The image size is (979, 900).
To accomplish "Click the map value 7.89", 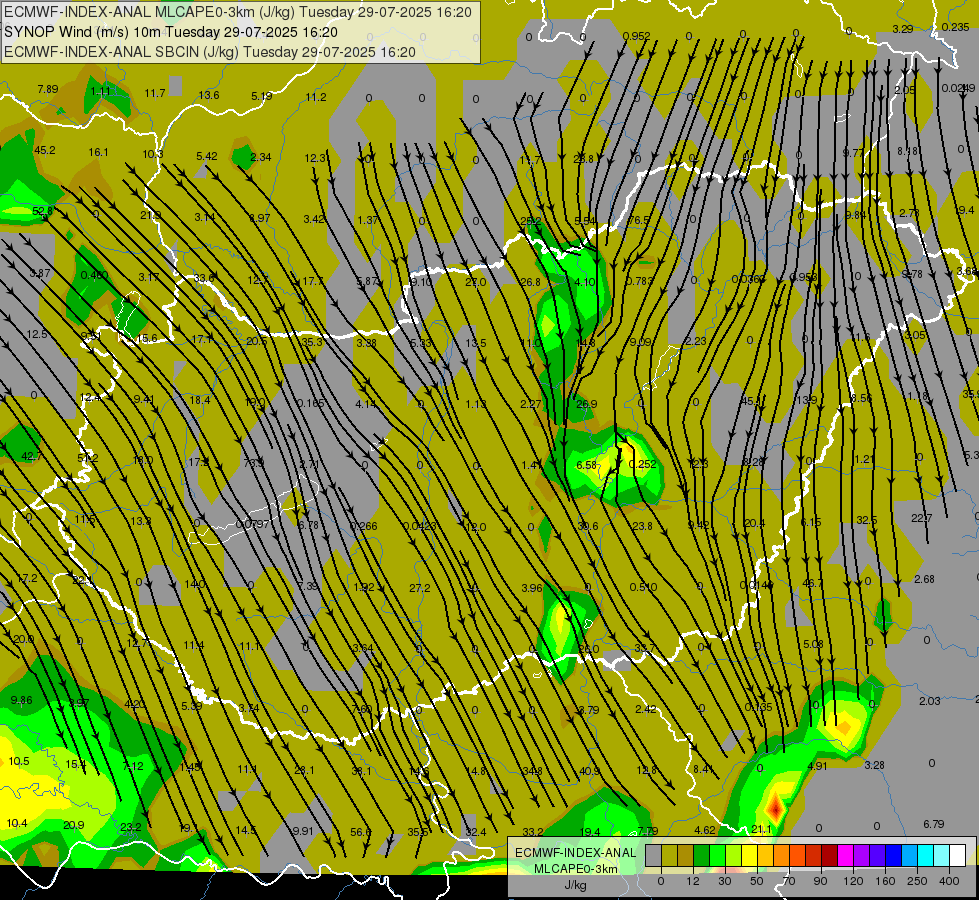I will [47, 89].
